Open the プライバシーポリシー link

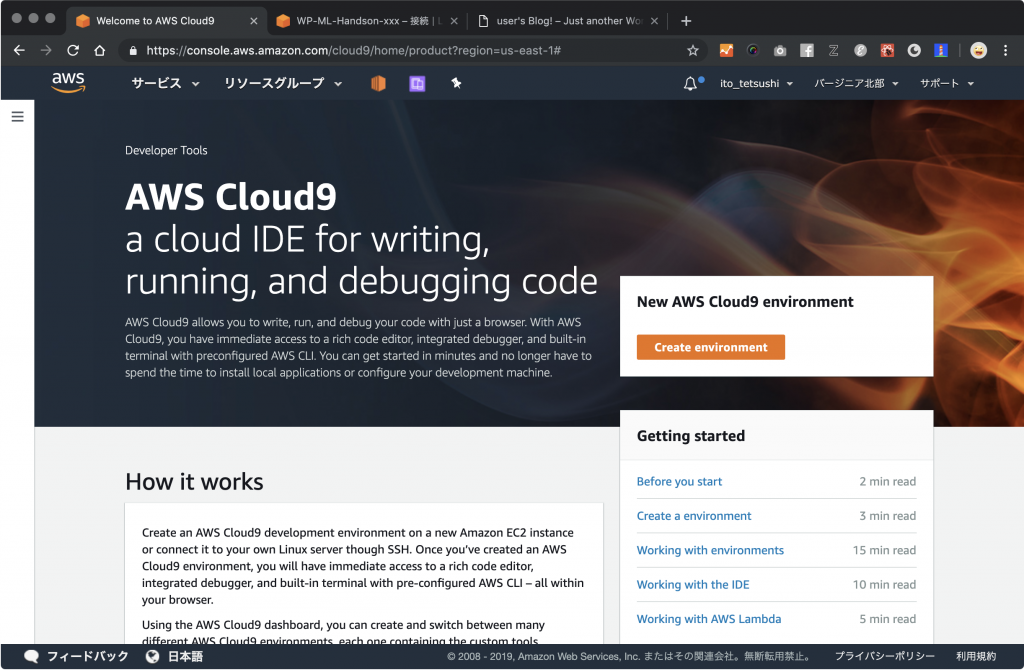pyautogui.click(x=884, y=656)
